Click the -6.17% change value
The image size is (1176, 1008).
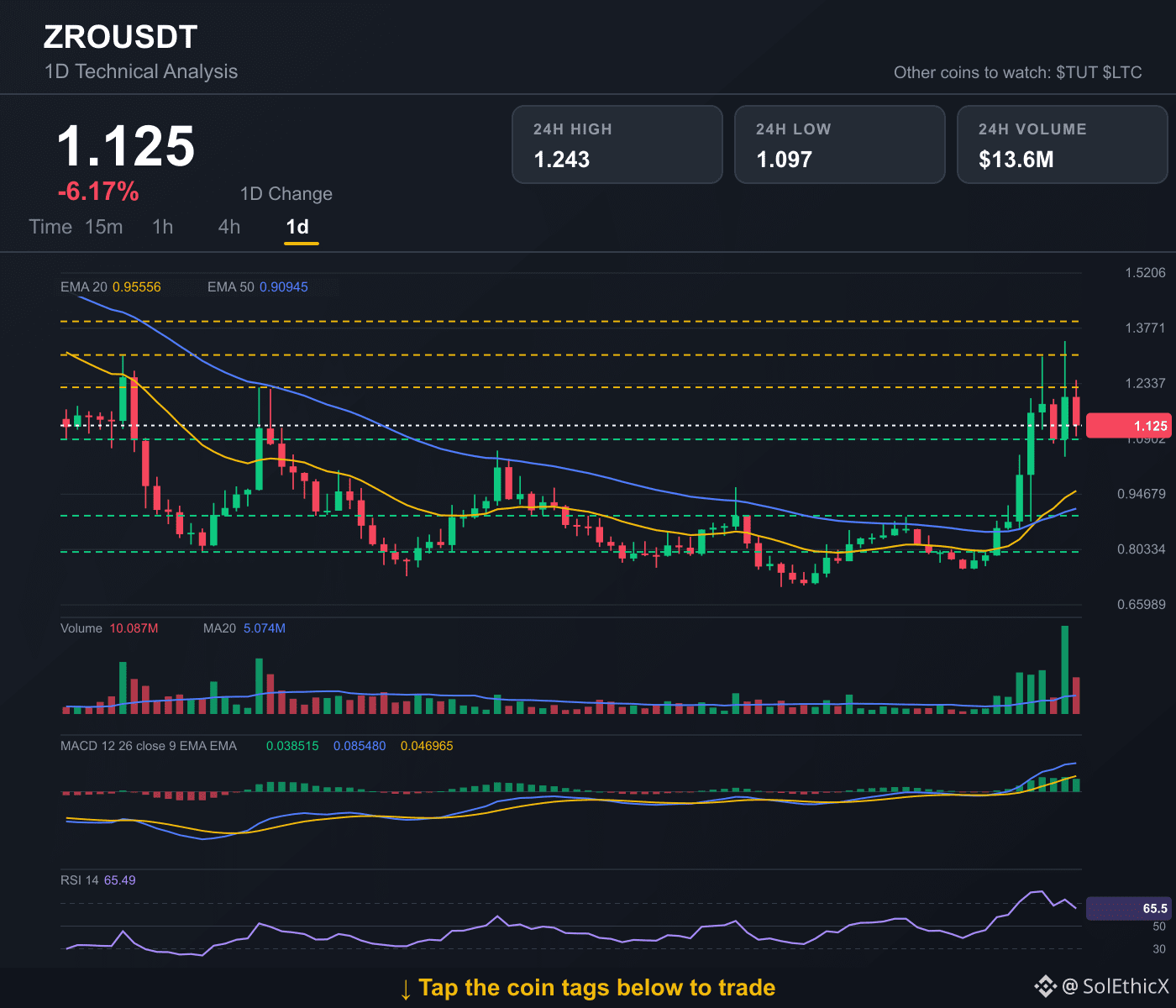point(98,192)
